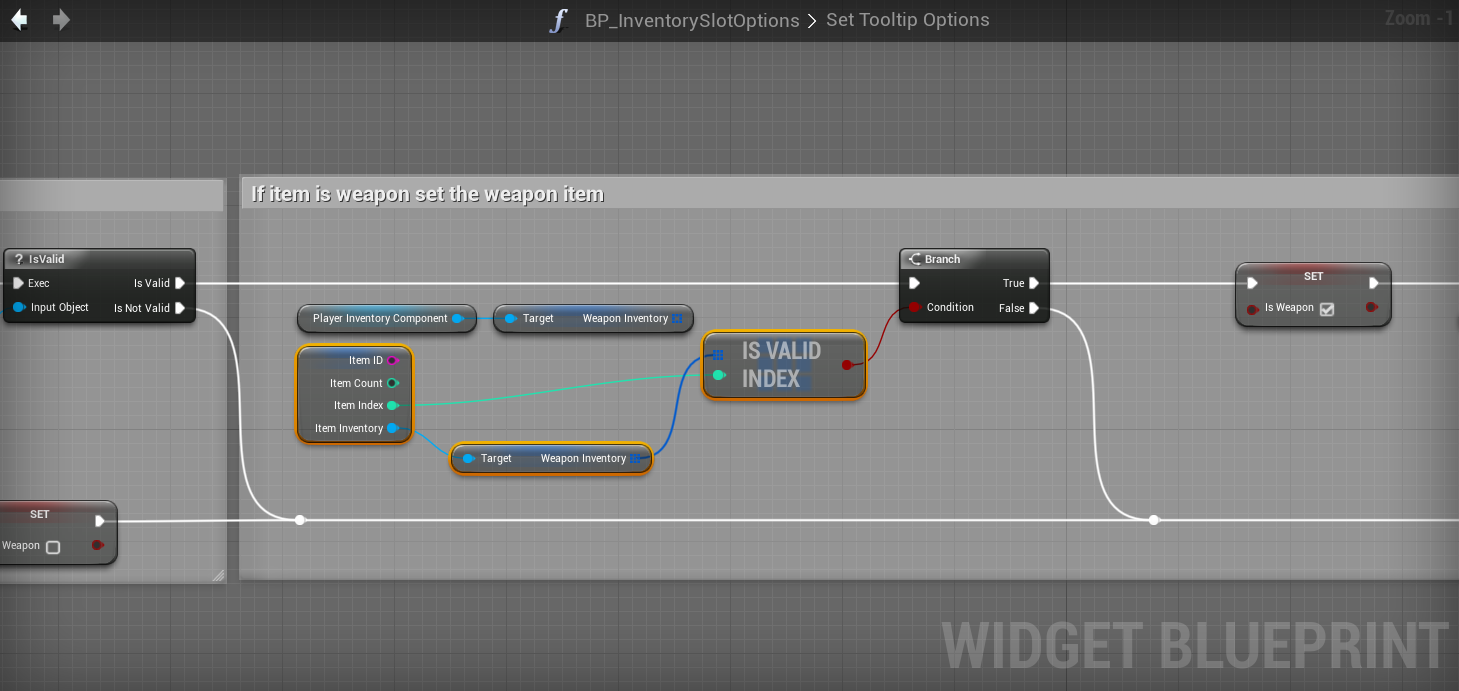Click the function icon in breadcrumb
Viewport: 1459px width, 691px height.
(559, 20)
